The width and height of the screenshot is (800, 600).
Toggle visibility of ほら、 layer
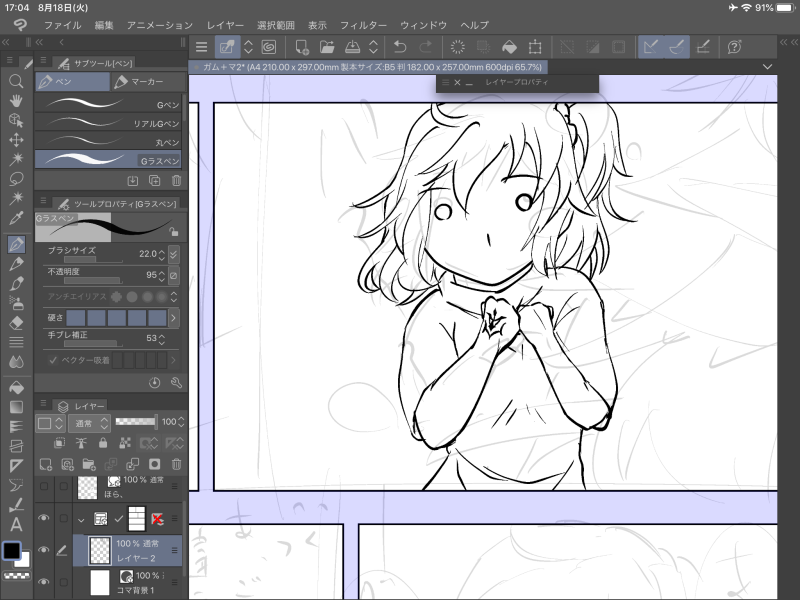point(44,486)
